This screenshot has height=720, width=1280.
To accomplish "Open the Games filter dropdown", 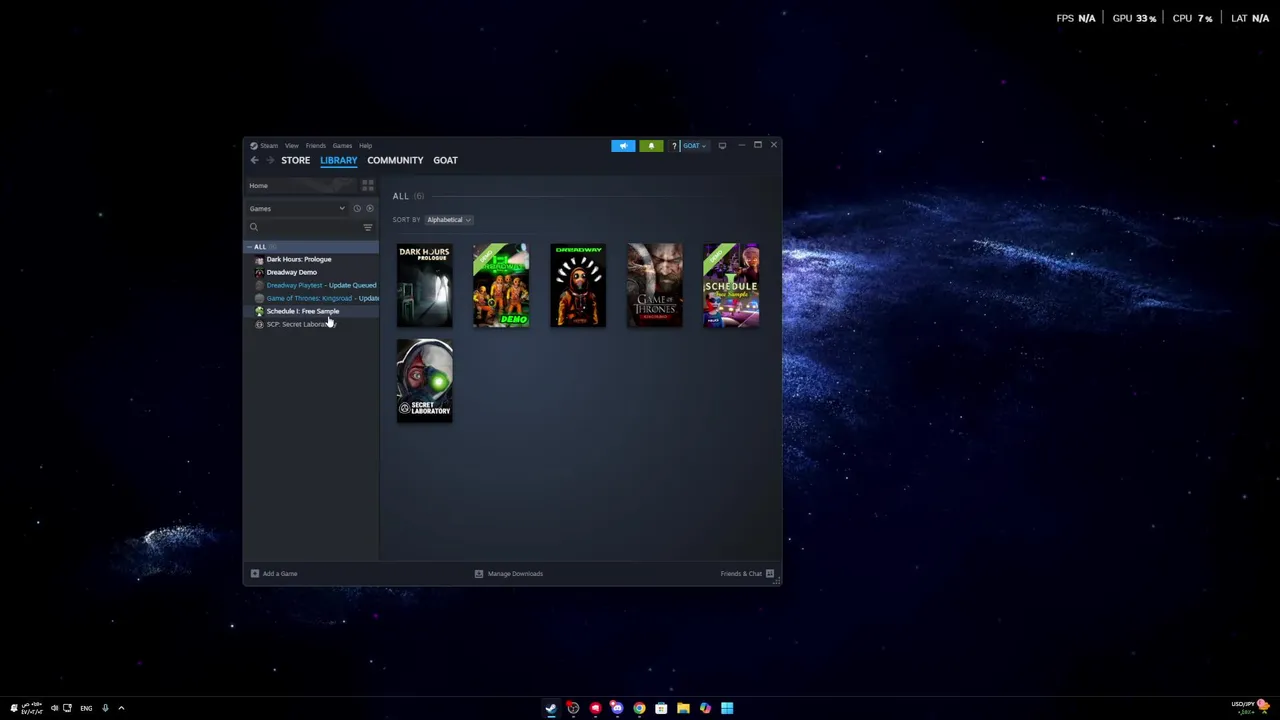I will 298,208.
